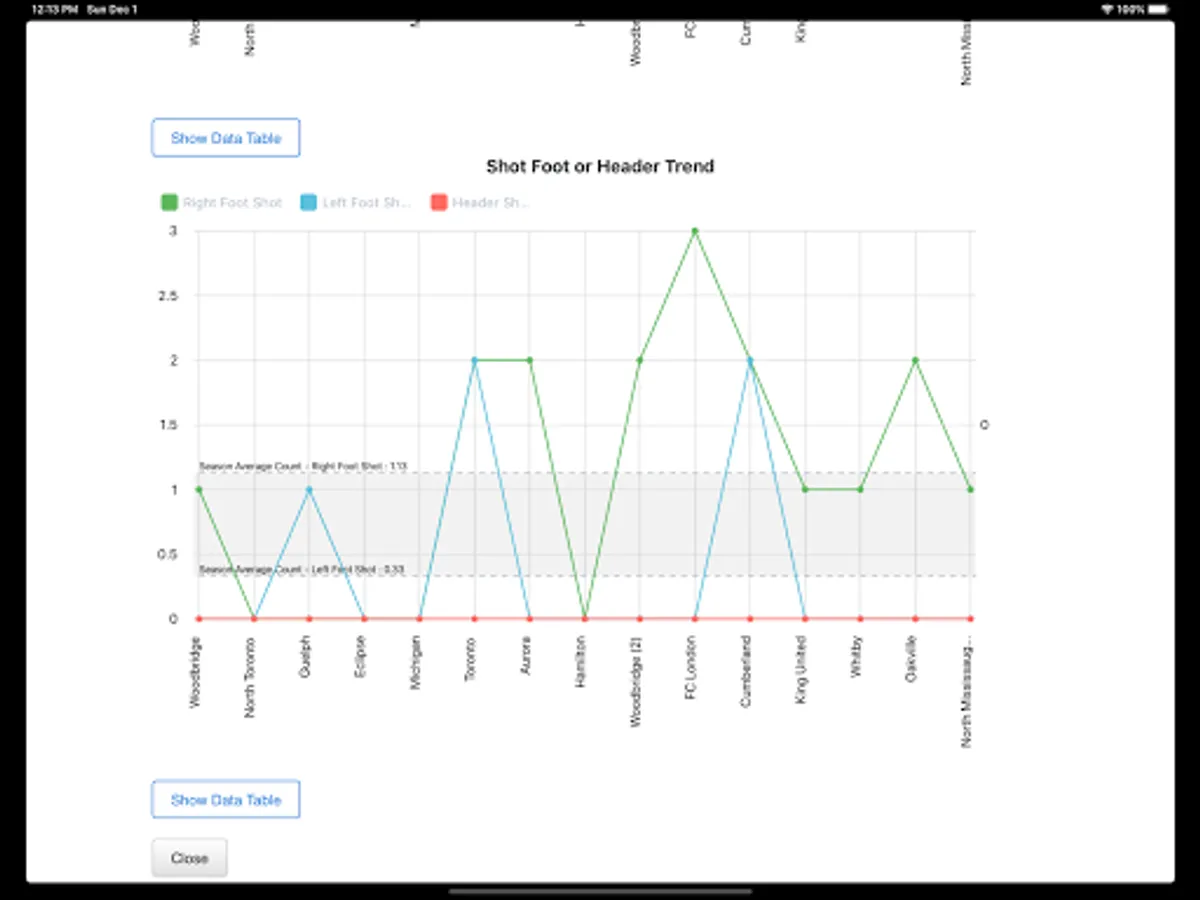Click the Woodbridge (2) axis label
Image resolution: width=1200 pixels, height=900 pixels.
(638, 680)
